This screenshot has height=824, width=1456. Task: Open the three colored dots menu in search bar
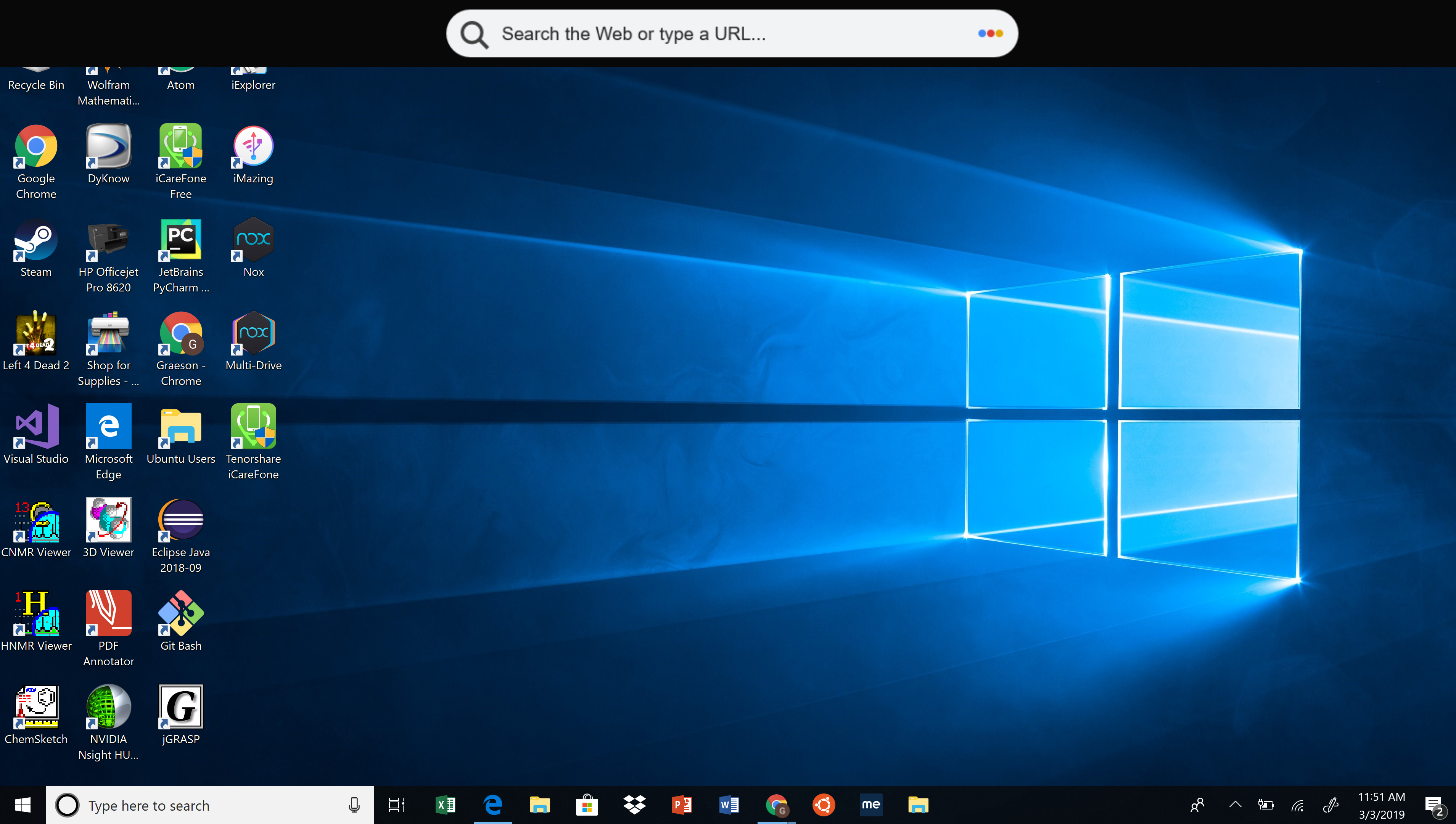[990, 34]
